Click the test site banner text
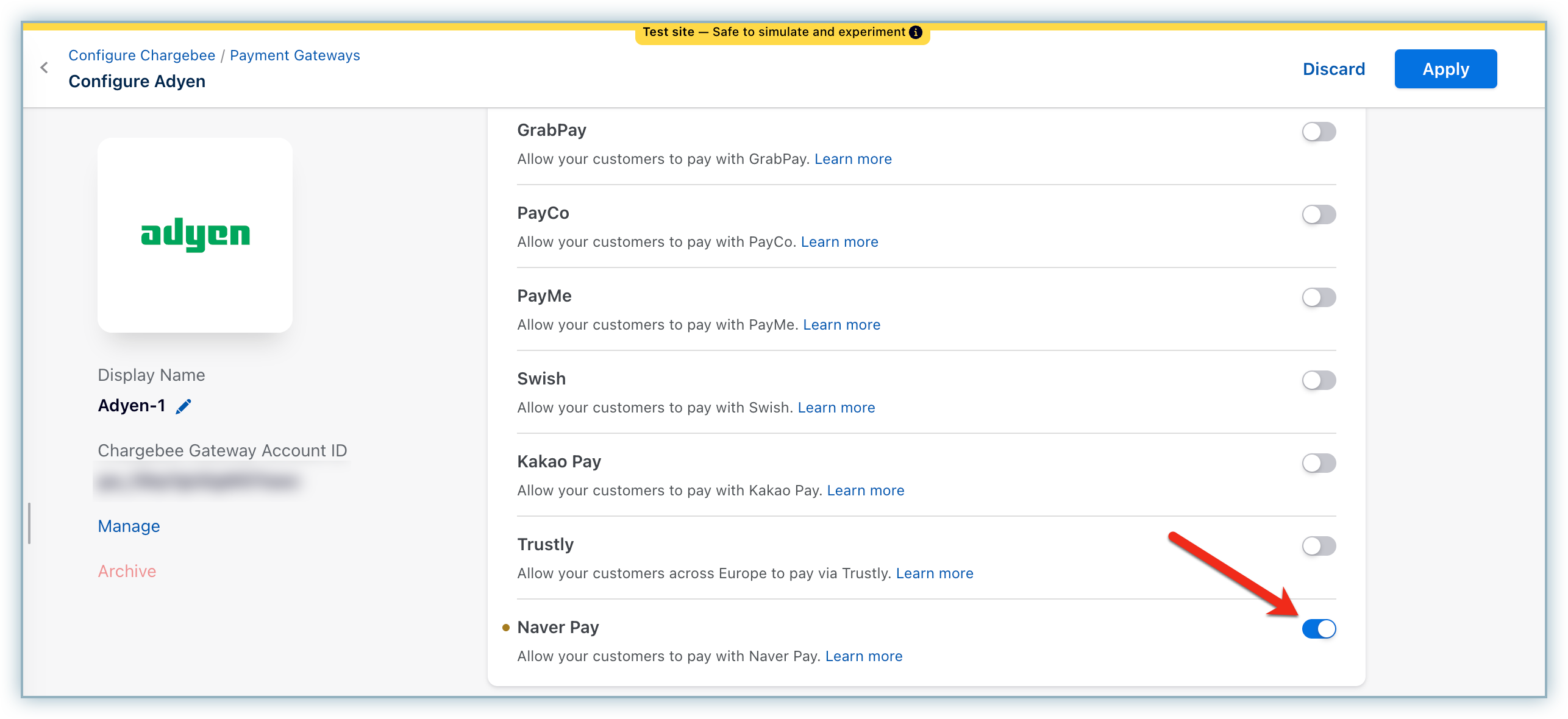The height and width of the screenshot is (719, 1568). [774, 32]
